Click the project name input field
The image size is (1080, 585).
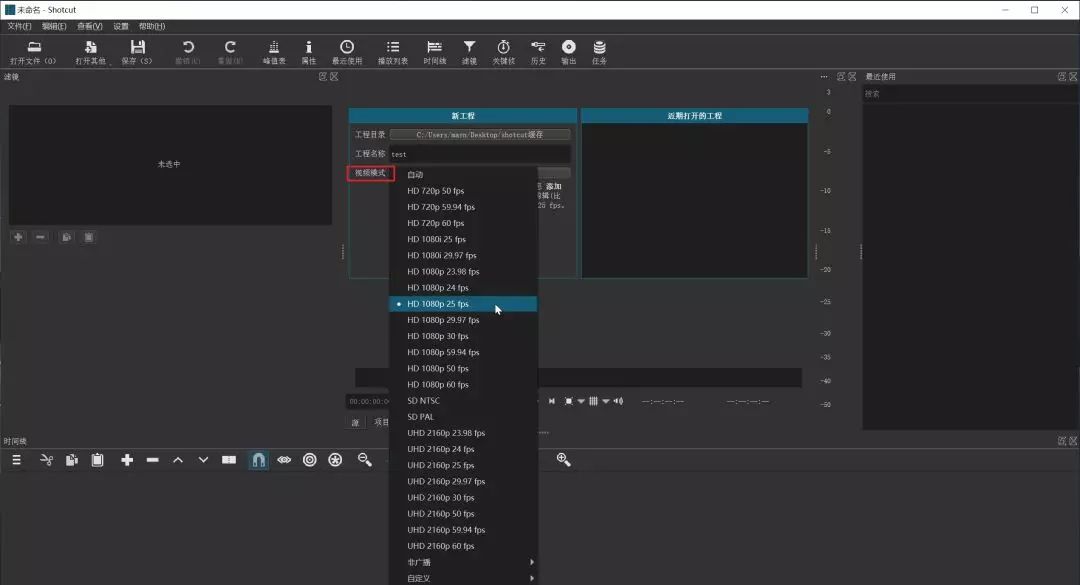click(479, 154)
